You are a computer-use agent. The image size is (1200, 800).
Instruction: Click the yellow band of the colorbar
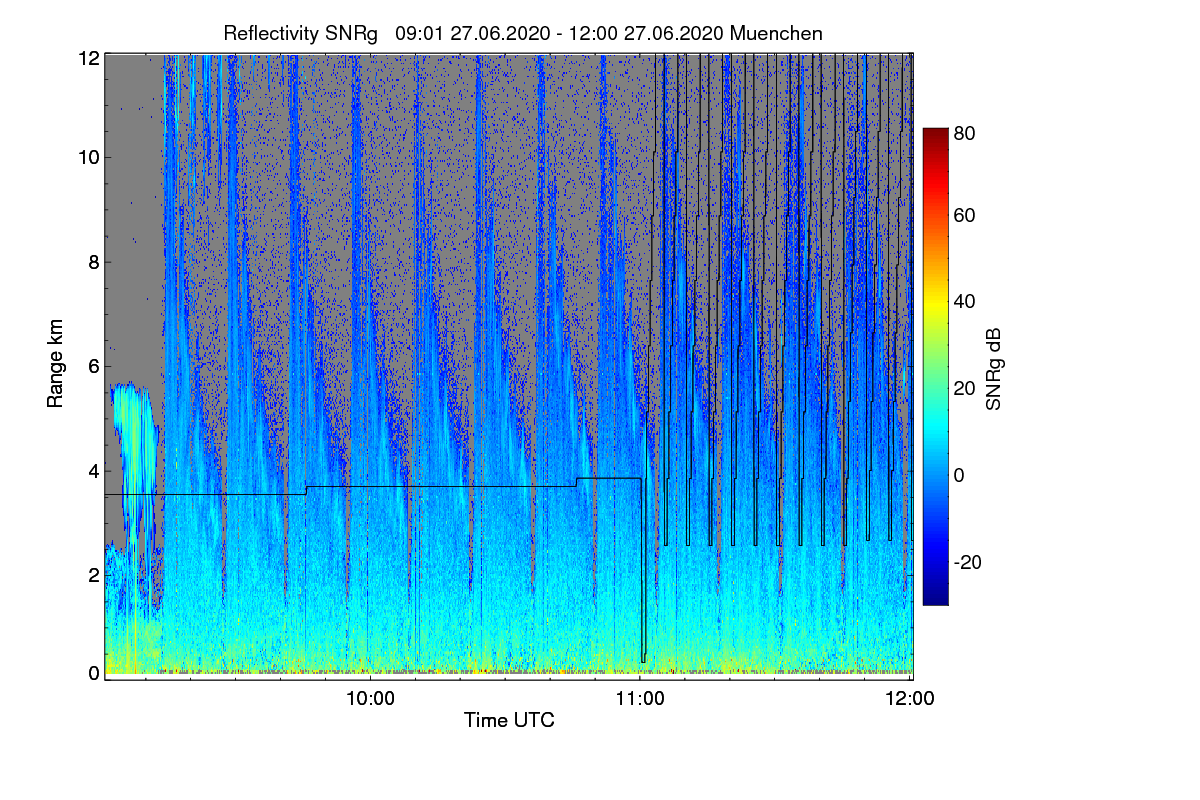coord(935,302)
